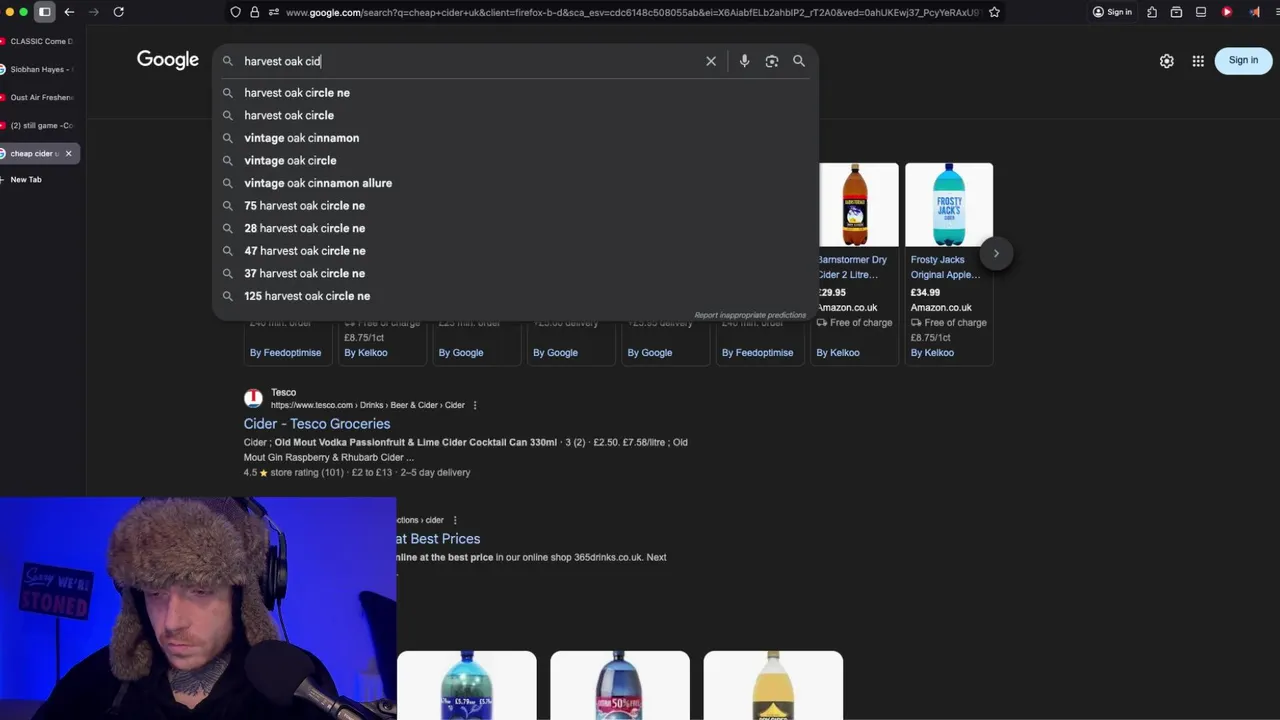Select suggestion '47 harvest oak circle ne'
This screenshot has width=1280, height=720.
515,251
